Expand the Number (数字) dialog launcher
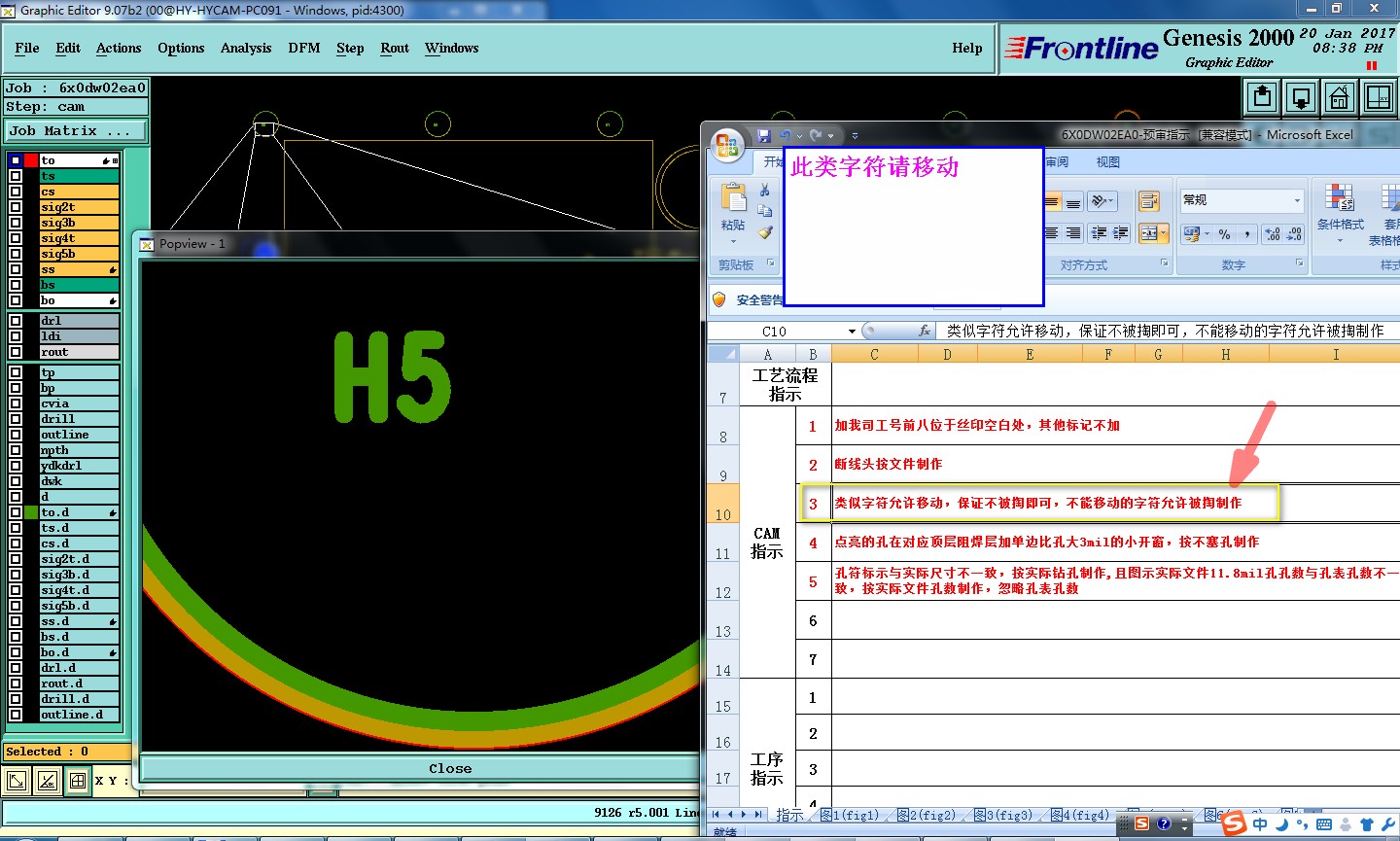Viewport: 1400px width, 841px height. click(x=1299, y=263)
